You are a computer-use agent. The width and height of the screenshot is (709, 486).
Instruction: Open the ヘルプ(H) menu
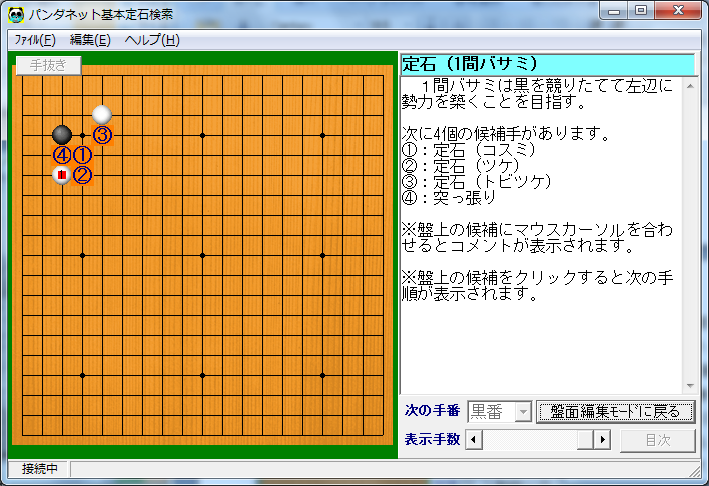[152, 40]
